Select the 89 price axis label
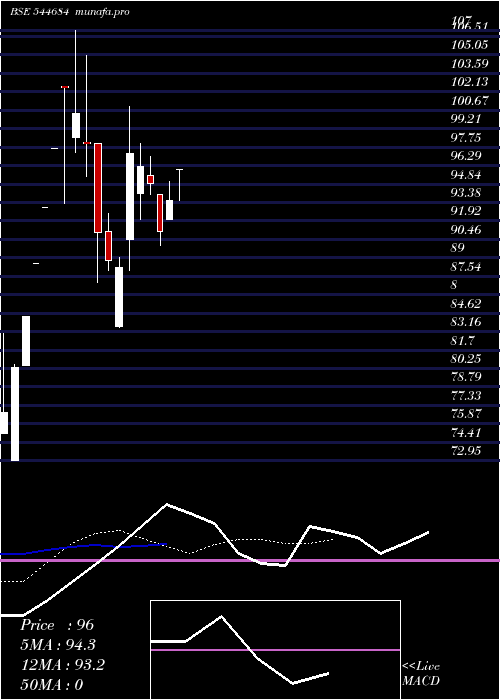This screenshot has height=700, width=500. click(x=458, y=248)
